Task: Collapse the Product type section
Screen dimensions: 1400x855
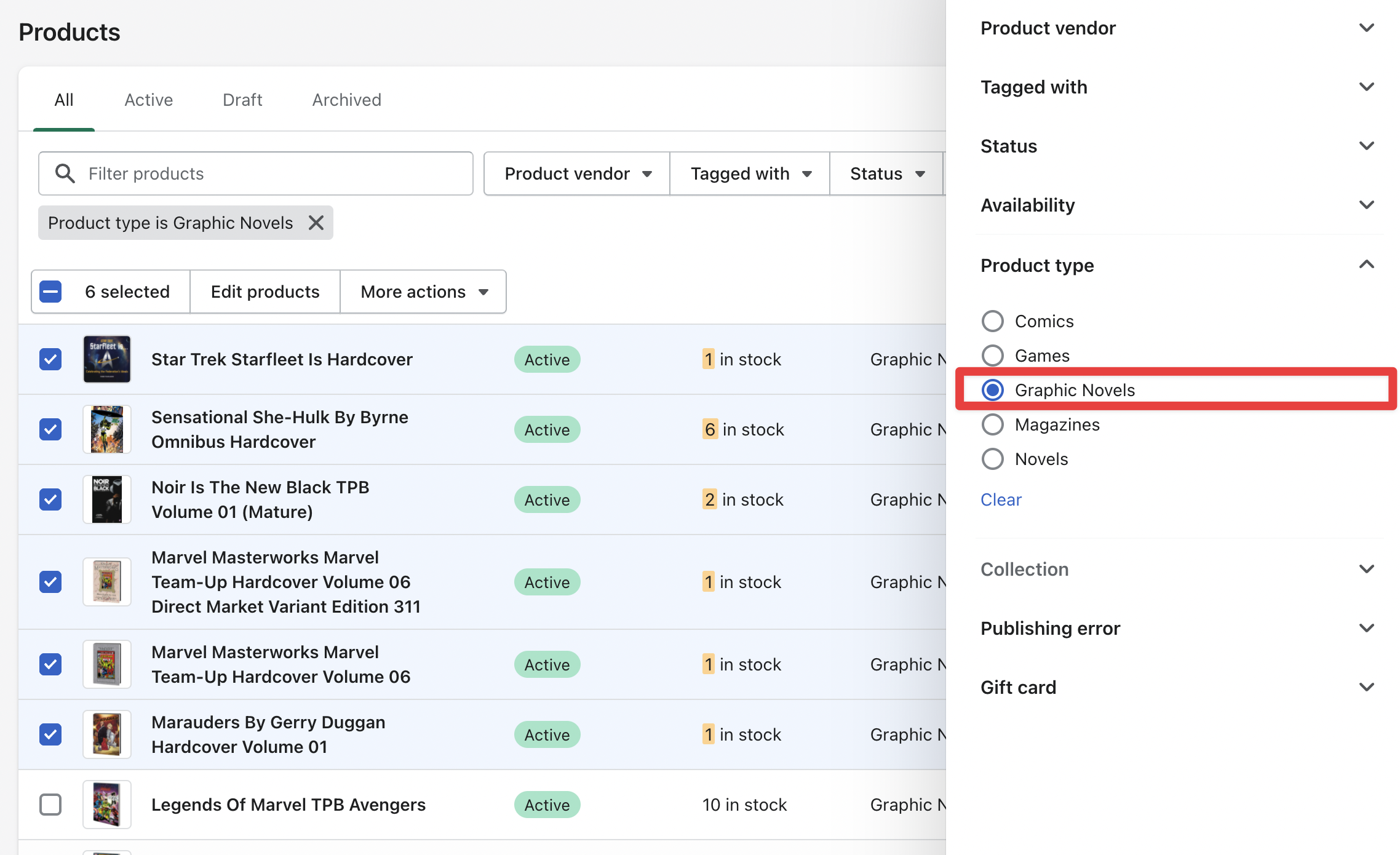Action: pos(1177,266)
